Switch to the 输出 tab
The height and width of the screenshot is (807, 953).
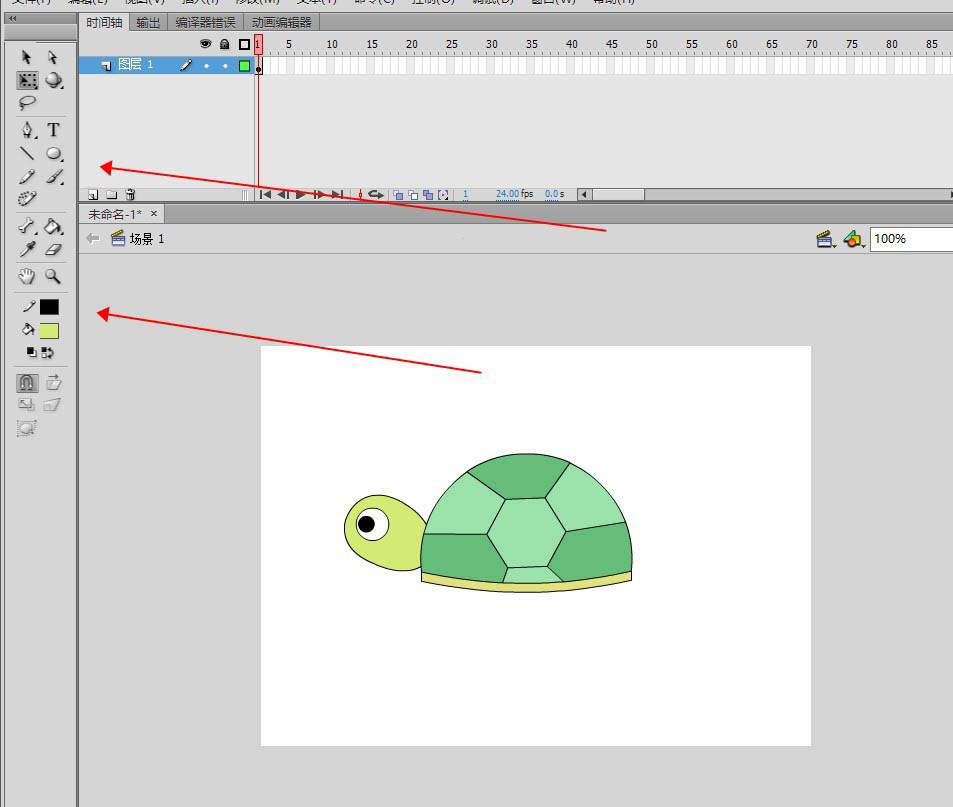(x=148, y=22)
